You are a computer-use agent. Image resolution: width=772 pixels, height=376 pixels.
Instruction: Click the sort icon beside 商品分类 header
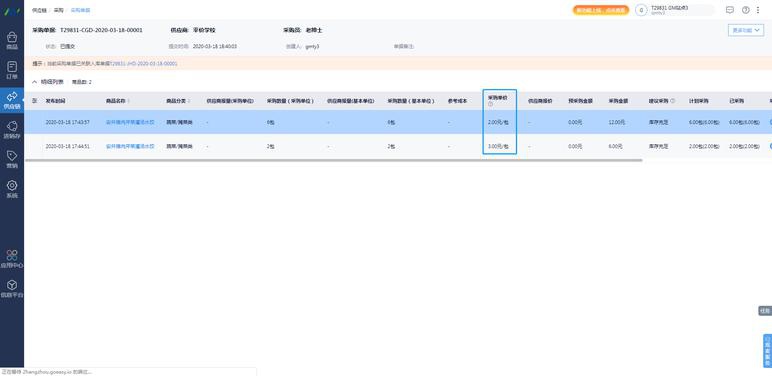pos(189,101)
